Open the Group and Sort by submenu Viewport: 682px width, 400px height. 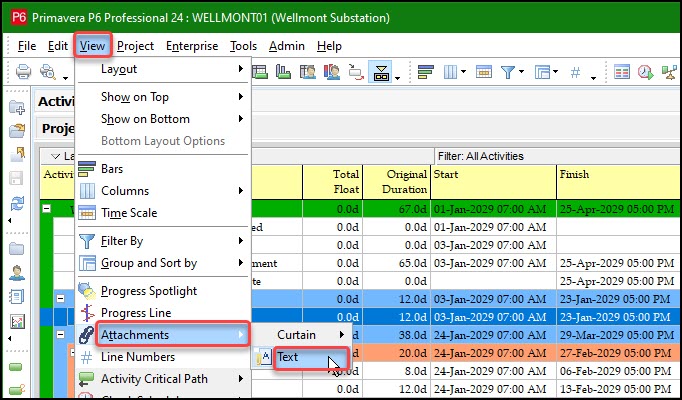(x=163, y=263)
